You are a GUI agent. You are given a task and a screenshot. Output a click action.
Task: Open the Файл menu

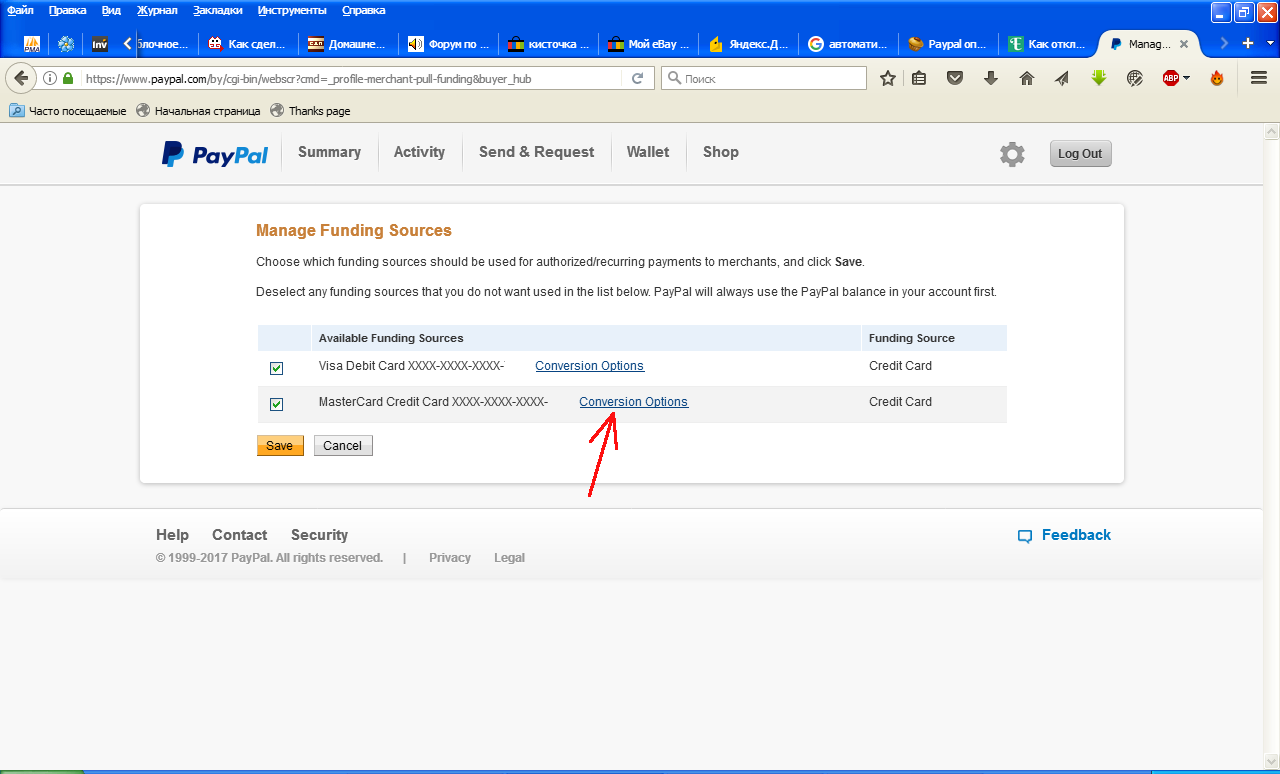coord(20,10)
